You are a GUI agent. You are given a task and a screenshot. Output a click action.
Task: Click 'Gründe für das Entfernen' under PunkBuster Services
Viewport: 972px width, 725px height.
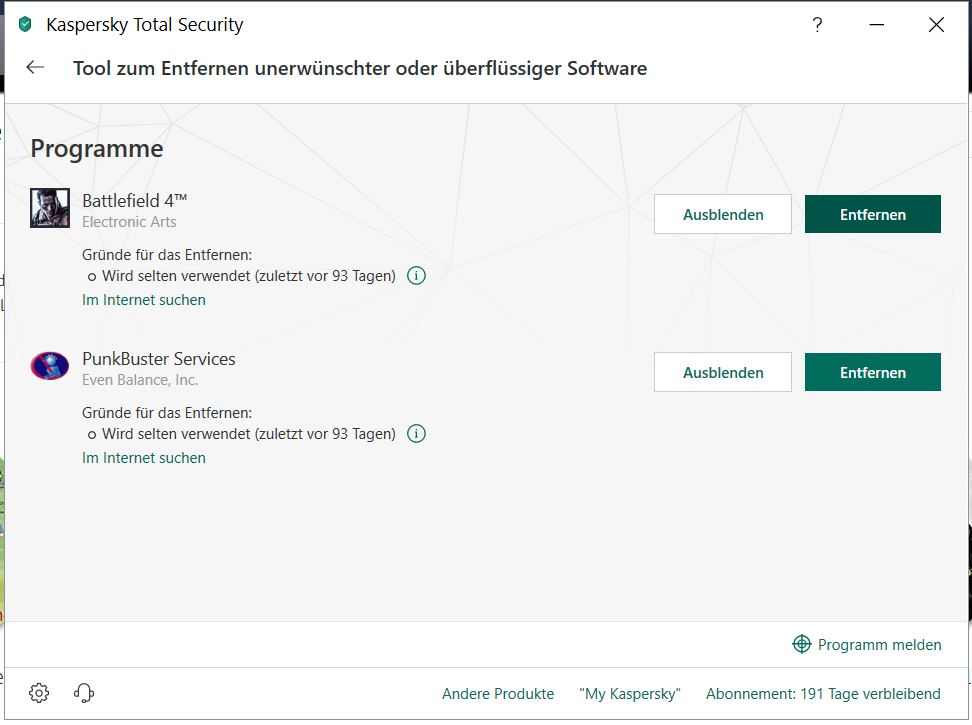167,413
